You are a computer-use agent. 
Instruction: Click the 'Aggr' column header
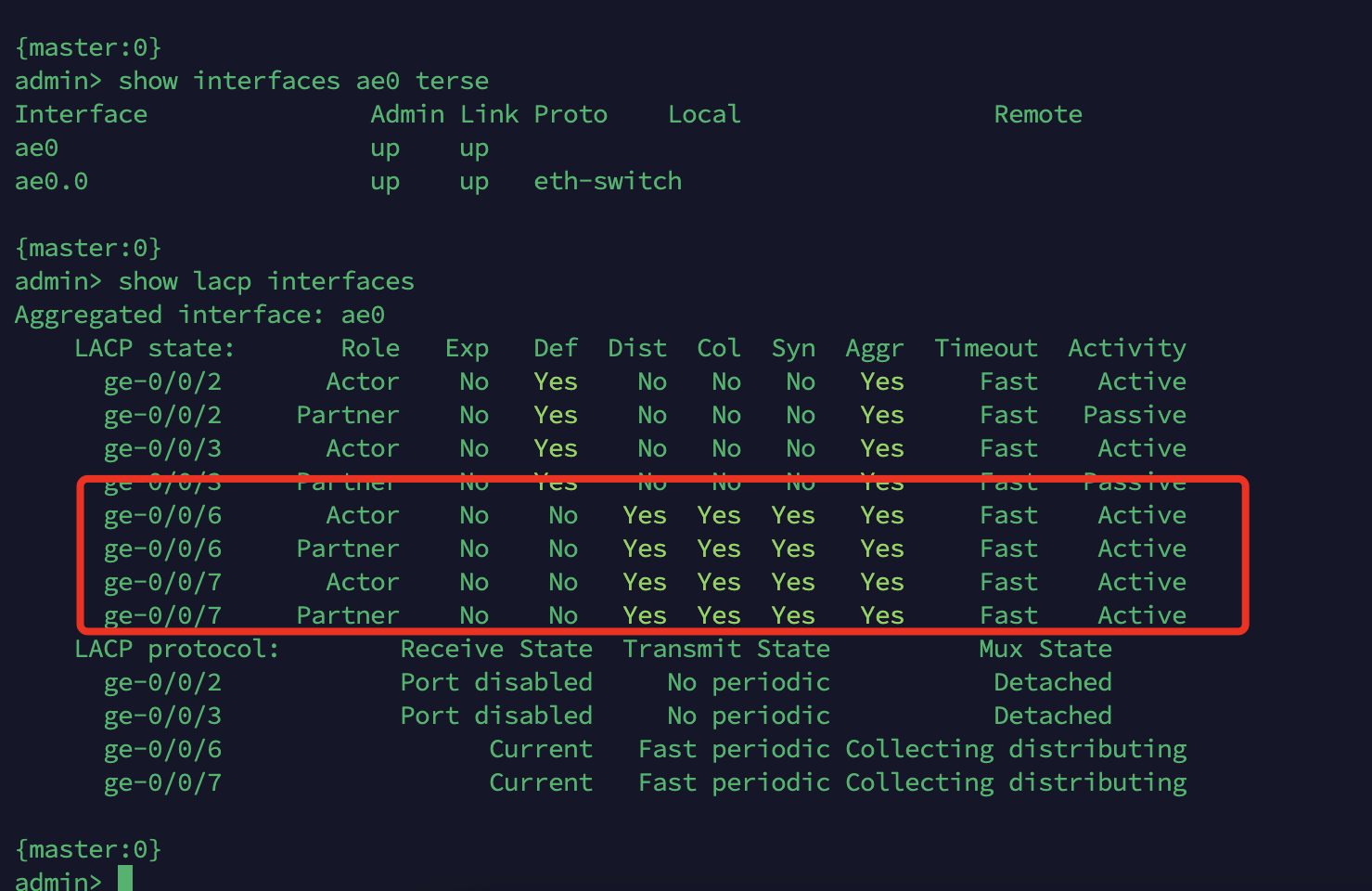[874, 349]
